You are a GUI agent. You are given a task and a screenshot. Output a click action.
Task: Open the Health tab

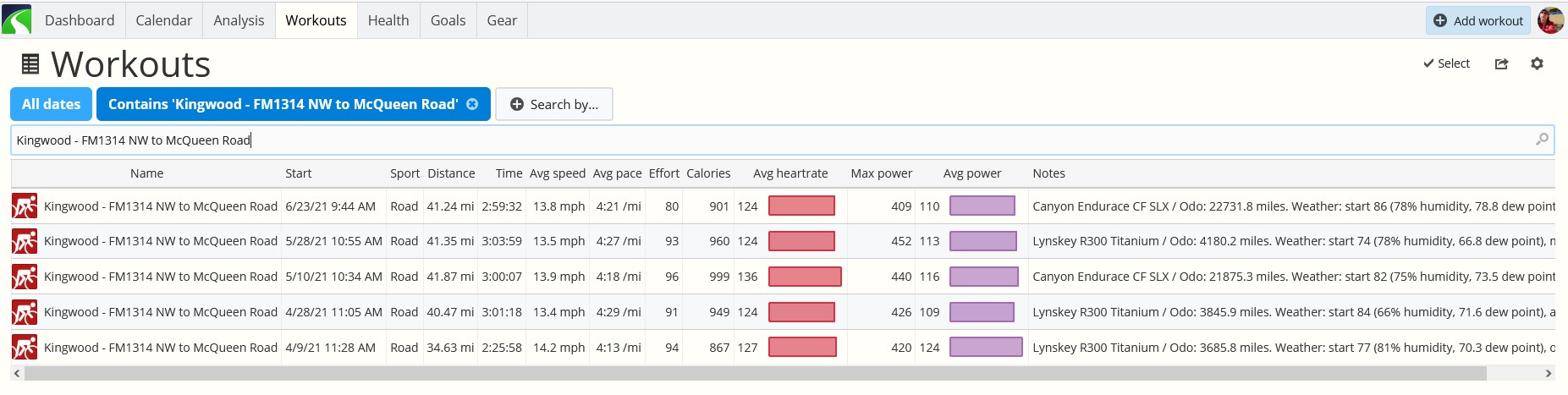pyautogui.click(x=388, y=20)
